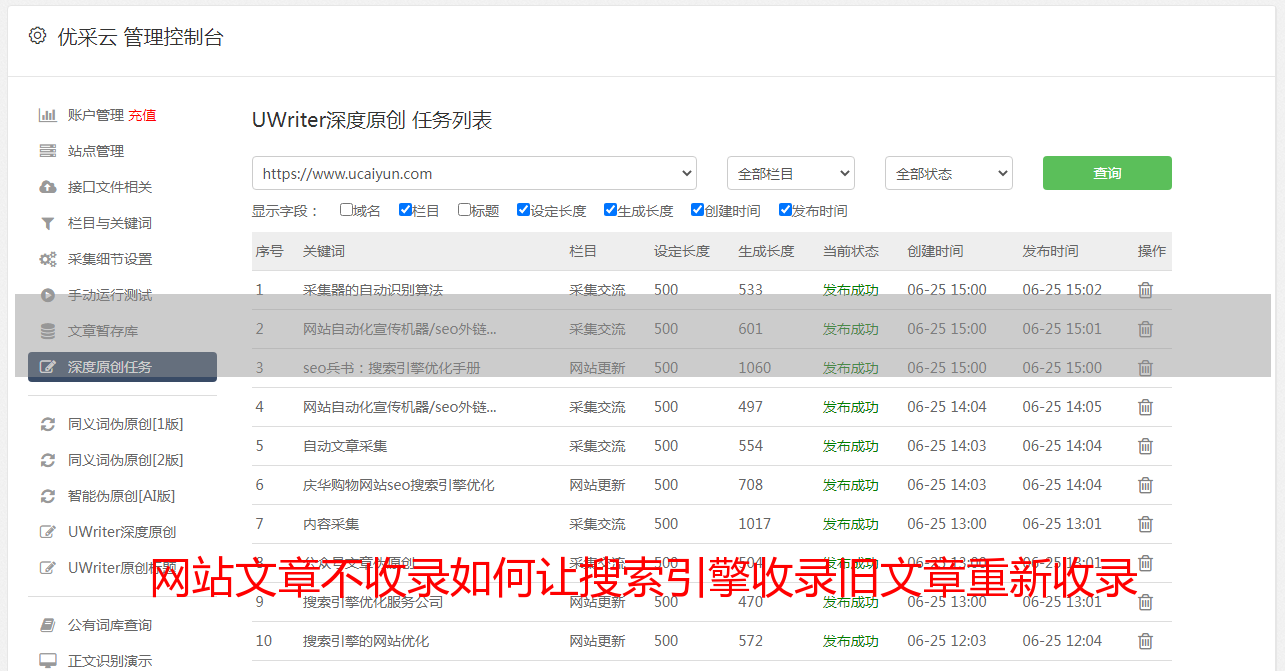Go to 接口文件相关 menu item
Viewport: 1285px width, 671px height.
point(110,187)
